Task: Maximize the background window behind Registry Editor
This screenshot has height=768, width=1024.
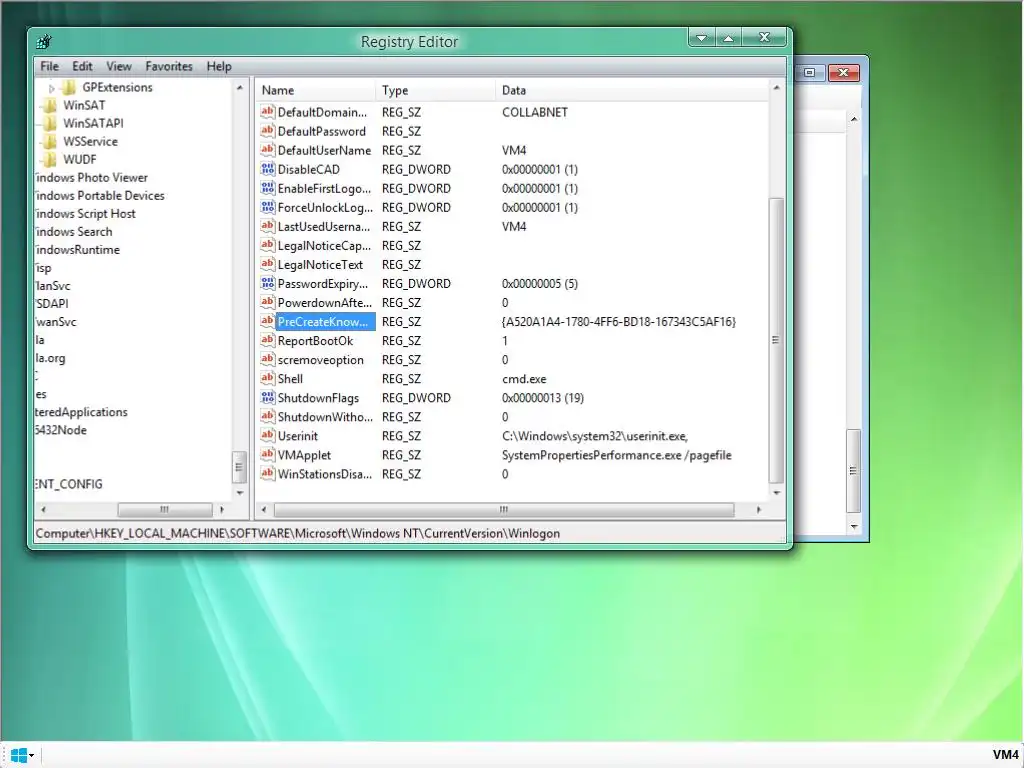Action: tap(809, 72)
